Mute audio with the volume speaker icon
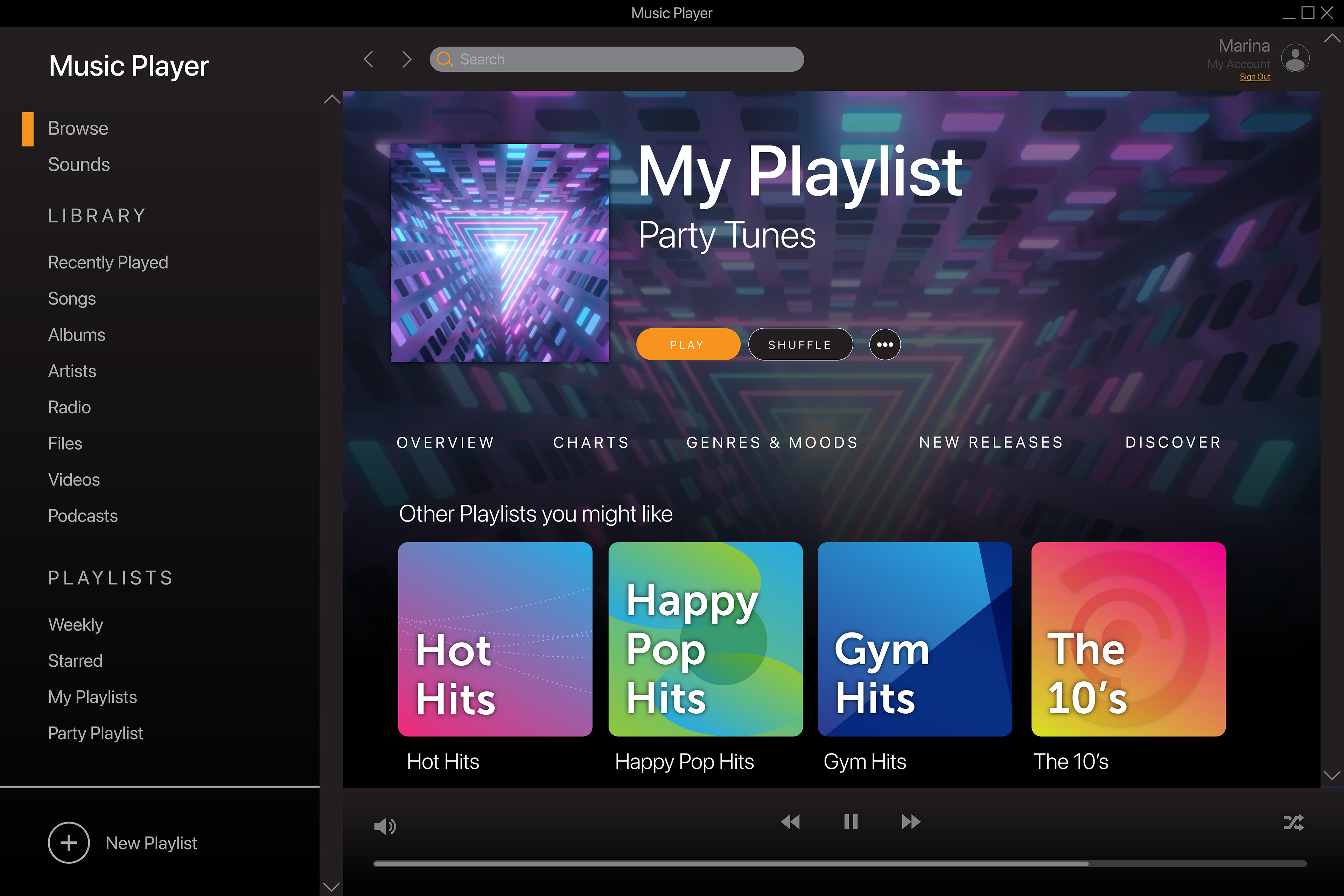 (385, 826)
